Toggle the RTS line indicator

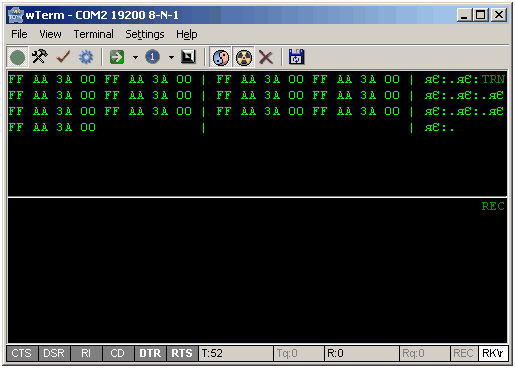(182, 353)
